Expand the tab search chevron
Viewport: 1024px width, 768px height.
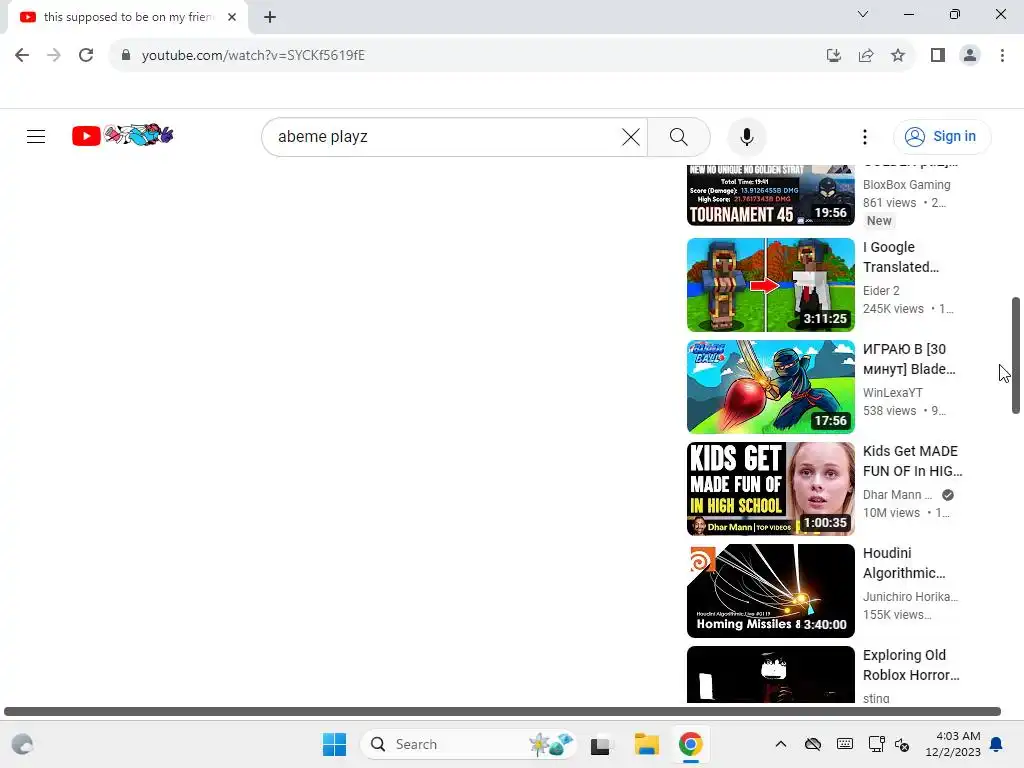tap(863, 14)
